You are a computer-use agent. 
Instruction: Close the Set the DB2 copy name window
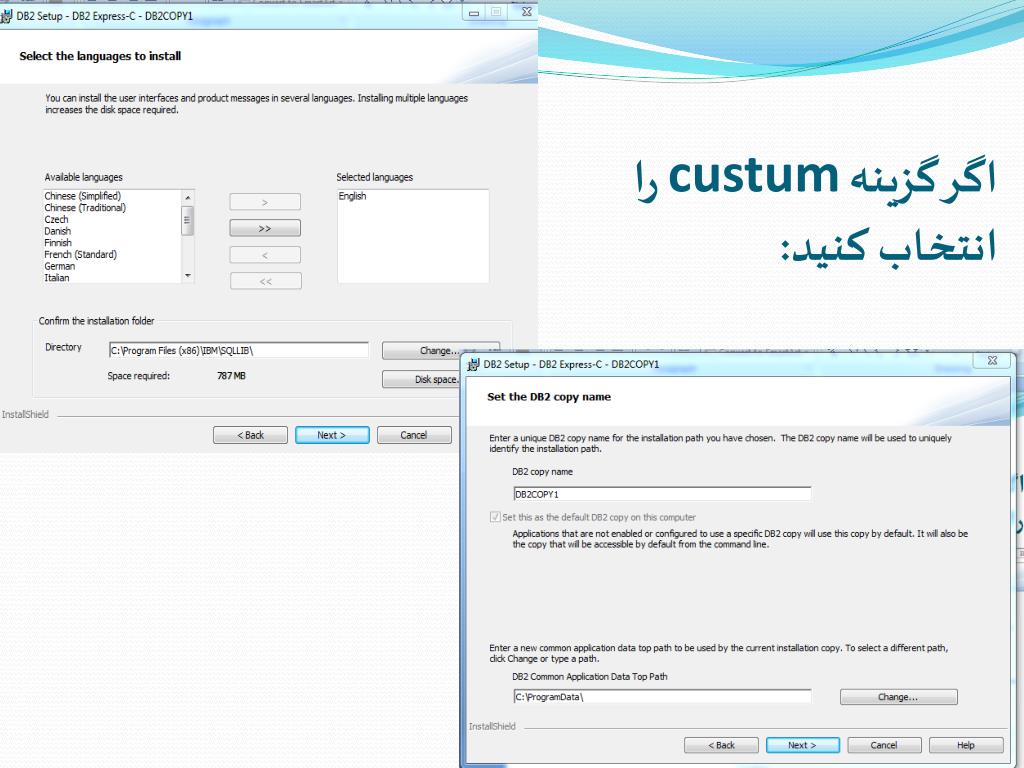992,360
